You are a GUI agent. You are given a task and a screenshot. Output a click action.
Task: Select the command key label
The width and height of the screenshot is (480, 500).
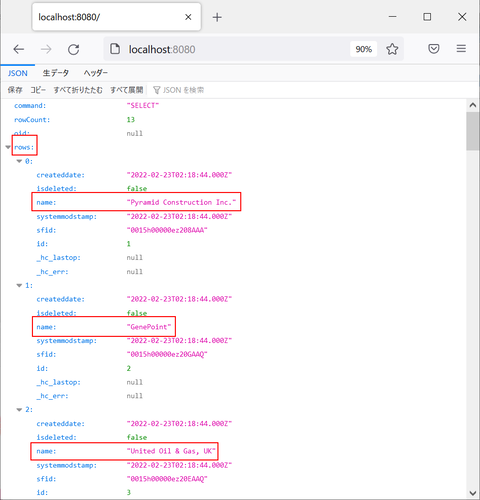(x=30, y=106)
